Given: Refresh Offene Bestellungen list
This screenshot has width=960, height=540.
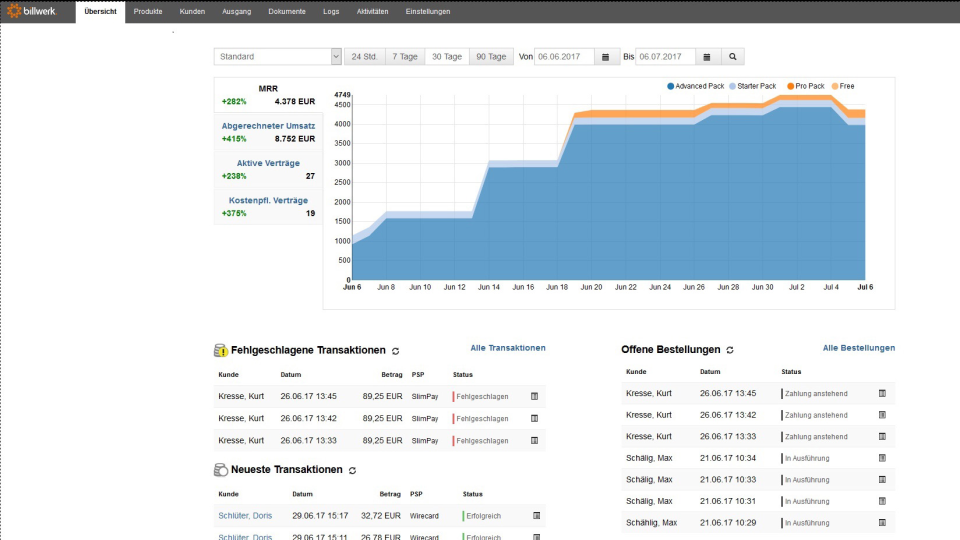Looking at the screenshot, I should point(730,350).
